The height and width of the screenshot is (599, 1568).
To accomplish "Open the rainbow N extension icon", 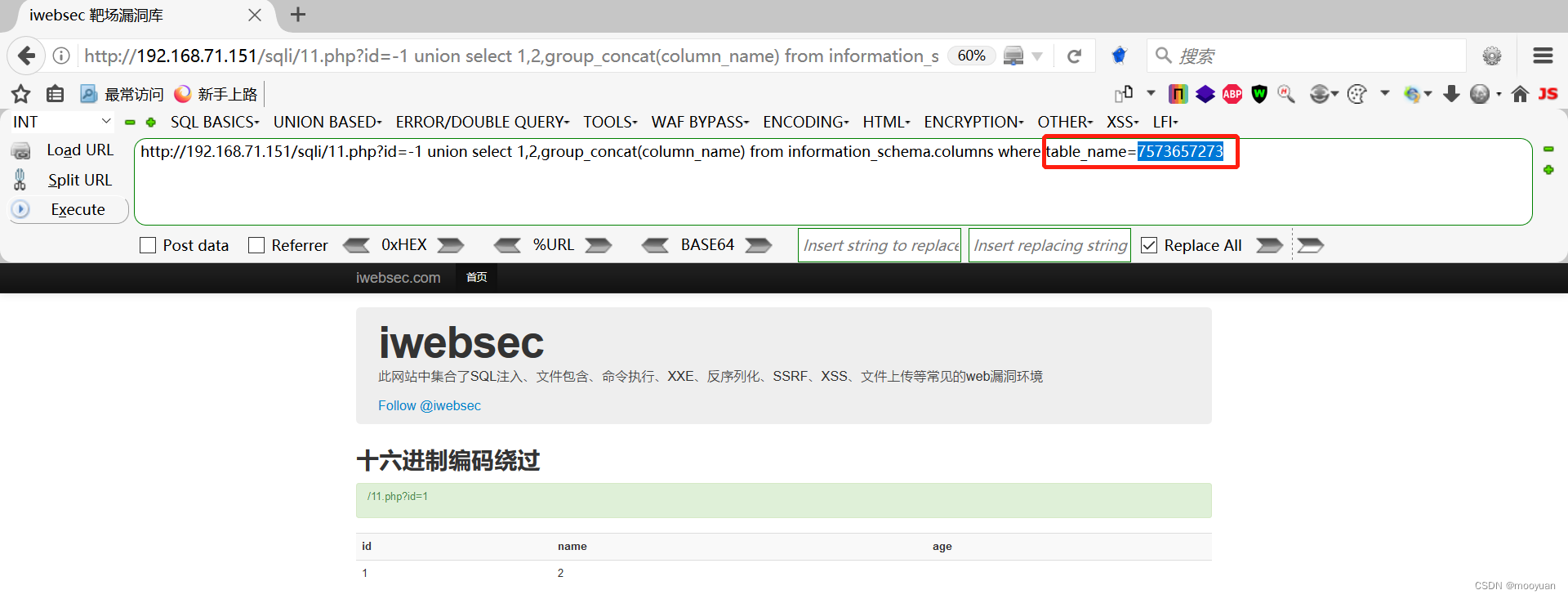I will [1178, 94].
